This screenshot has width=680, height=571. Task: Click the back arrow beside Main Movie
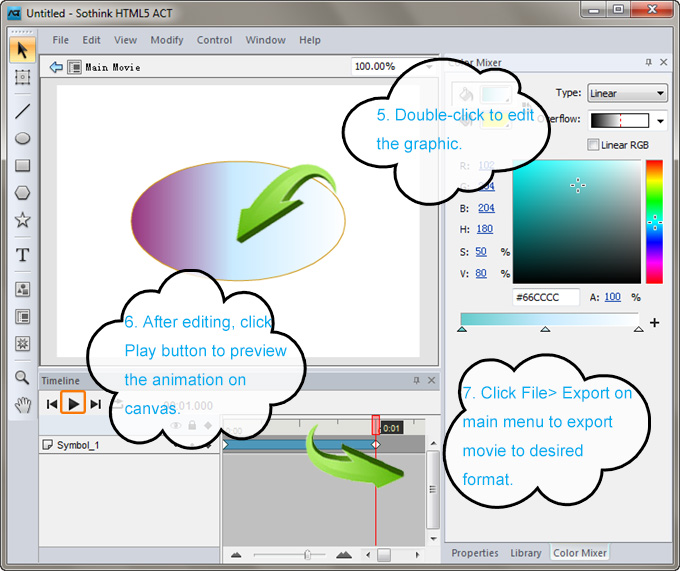(56, 67)
